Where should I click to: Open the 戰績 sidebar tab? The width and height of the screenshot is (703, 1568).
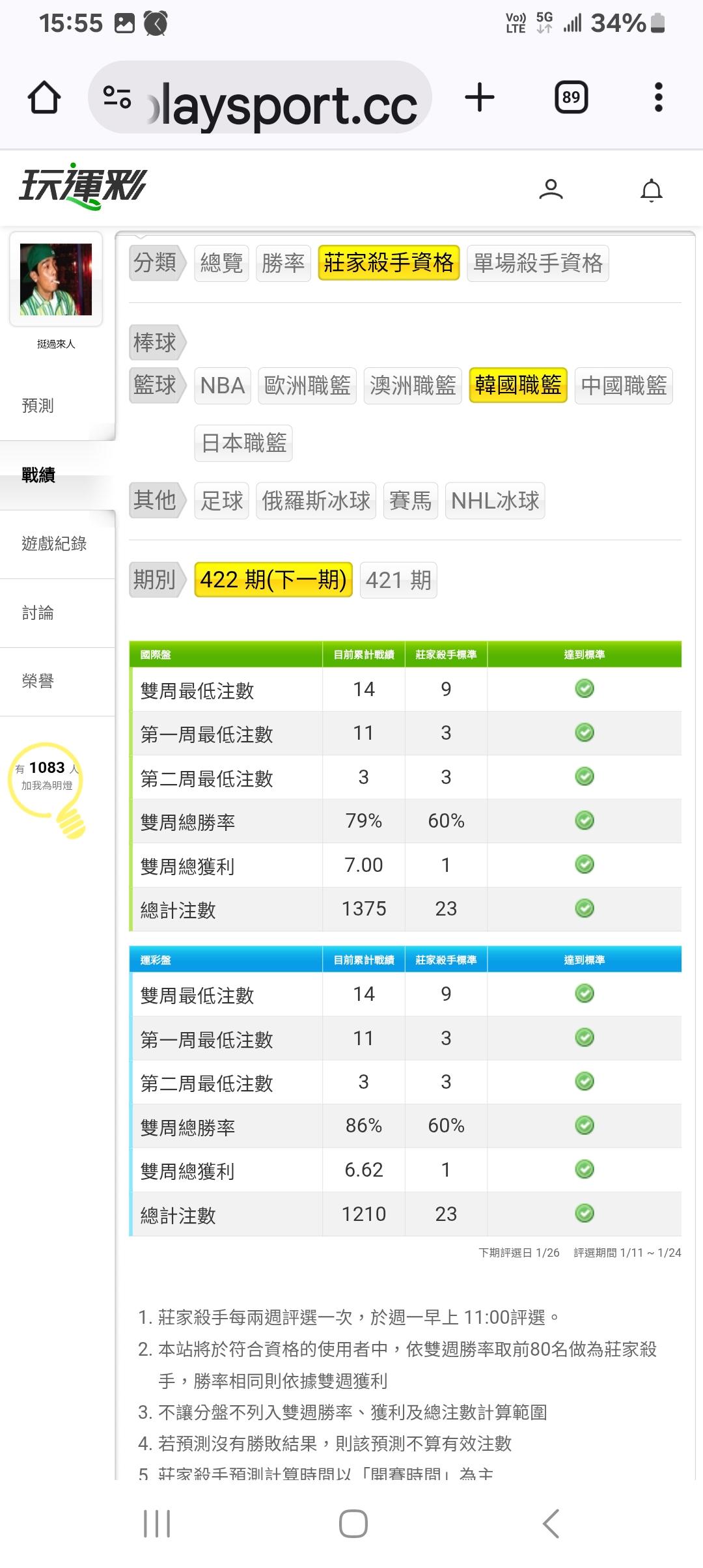pos(39,475)
